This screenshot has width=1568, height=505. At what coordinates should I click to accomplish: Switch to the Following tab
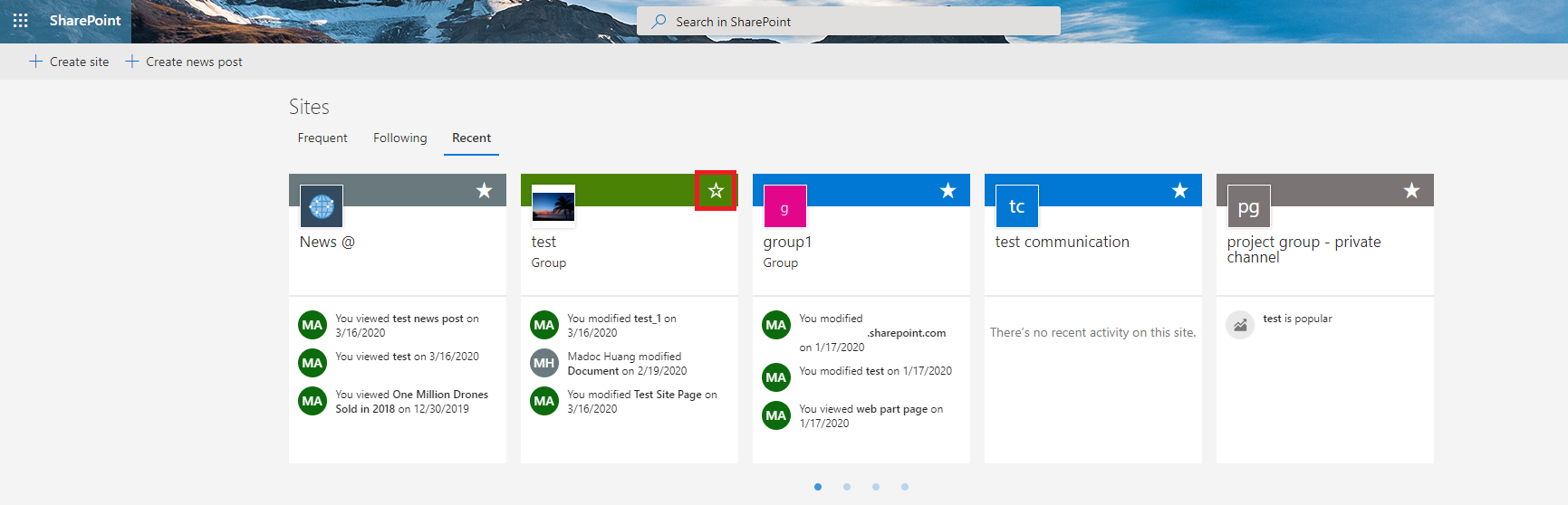click(x=399, y=138)
